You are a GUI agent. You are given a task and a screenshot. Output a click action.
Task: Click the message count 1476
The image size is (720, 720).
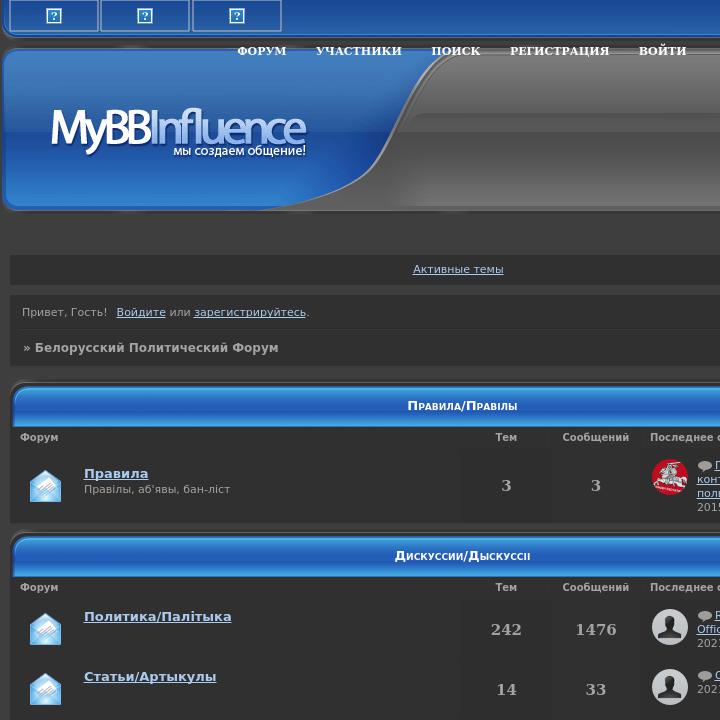(596, 629)
